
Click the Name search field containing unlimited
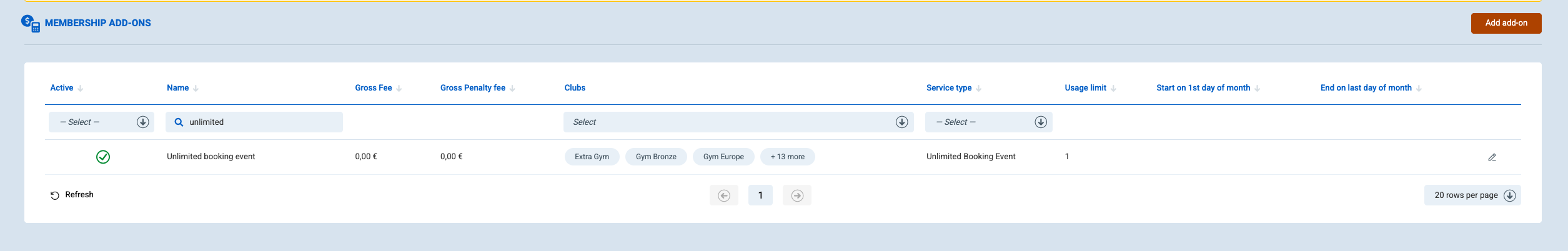(x=254, y=122)
